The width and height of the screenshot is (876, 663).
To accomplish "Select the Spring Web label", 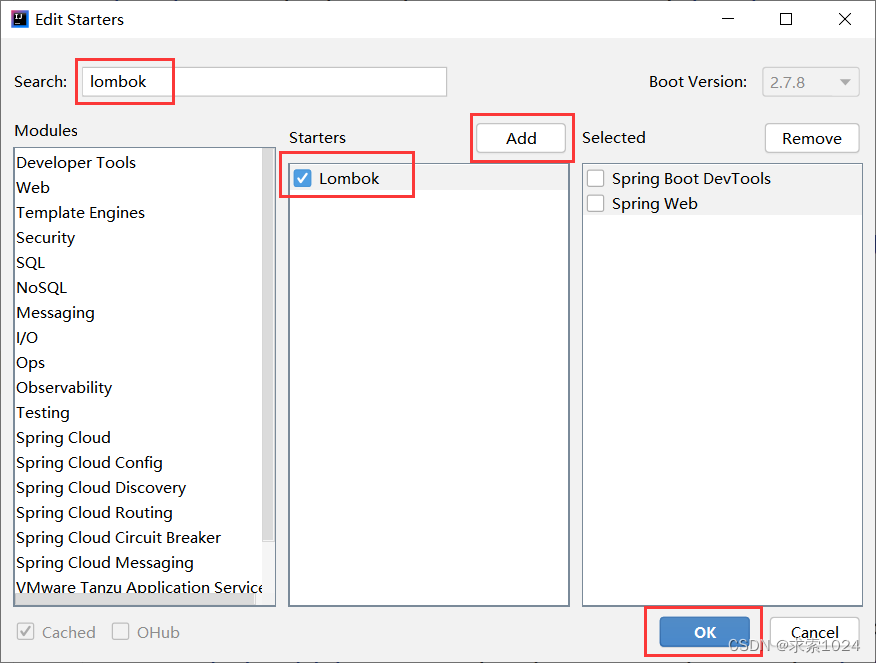I will [654, 203].
